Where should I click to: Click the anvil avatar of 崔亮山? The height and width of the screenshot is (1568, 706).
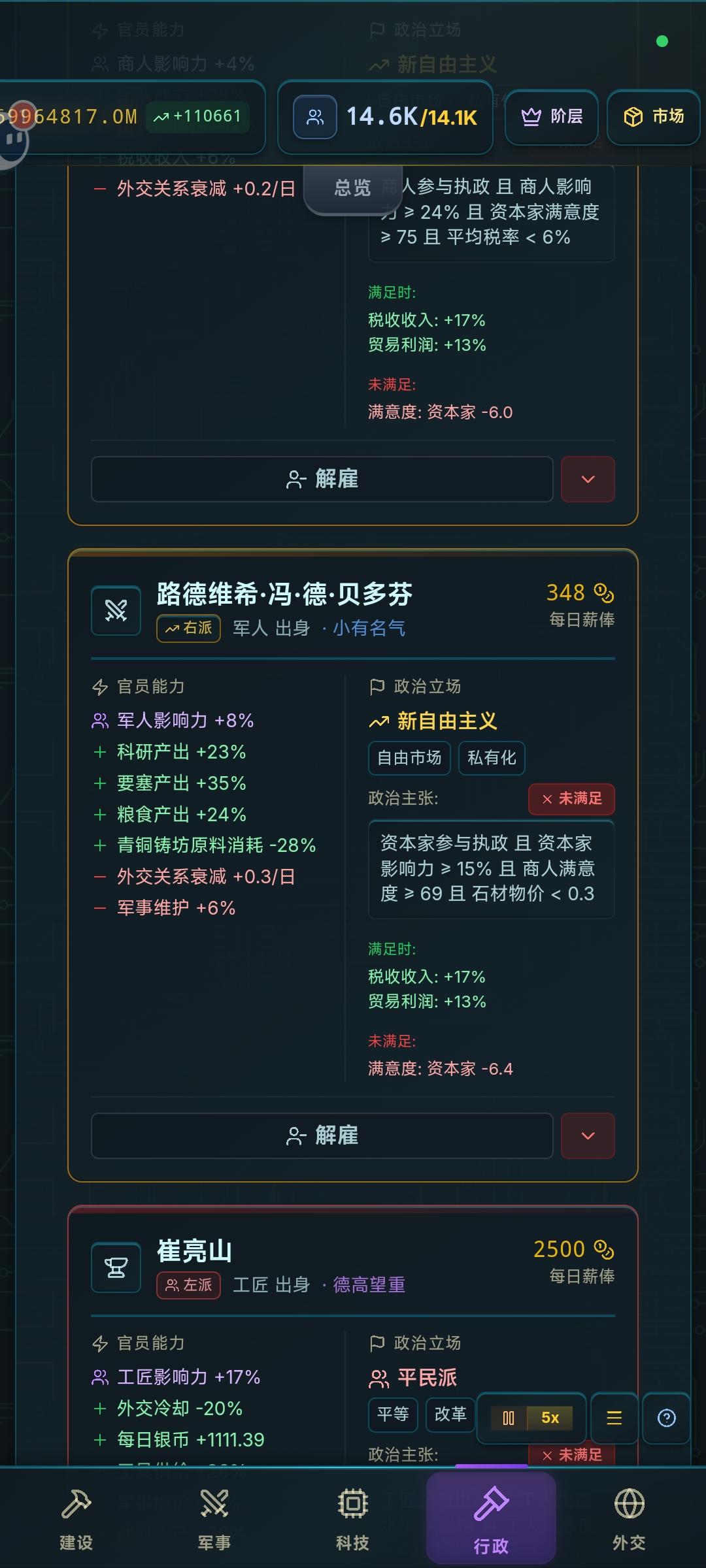tap(116, 1267)
